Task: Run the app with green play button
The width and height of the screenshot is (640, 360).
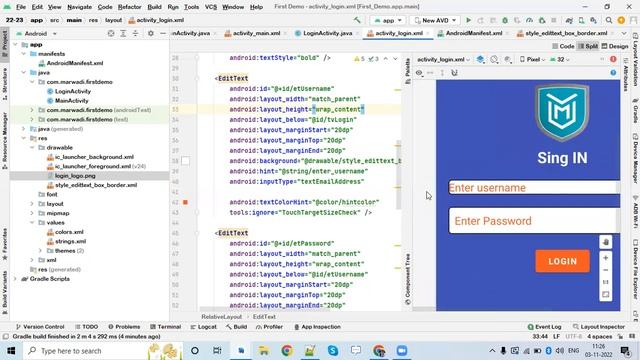Action: pyautogui.click(x=468, y=20)
